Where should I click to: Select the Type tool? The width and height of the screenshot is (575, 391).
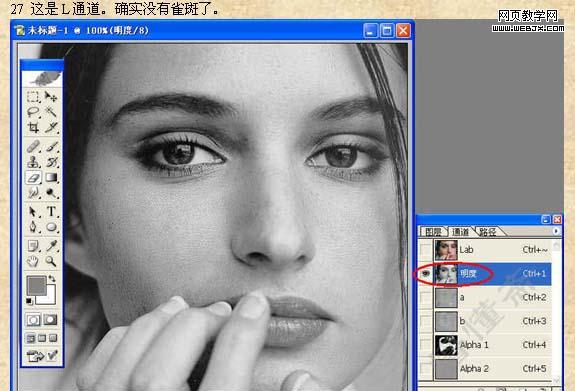point(51,212)
